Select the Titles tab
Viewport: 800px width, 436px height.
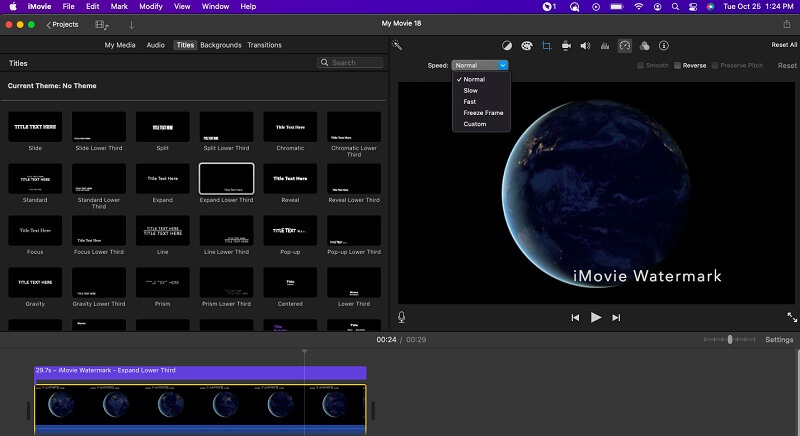click(185, 45)
